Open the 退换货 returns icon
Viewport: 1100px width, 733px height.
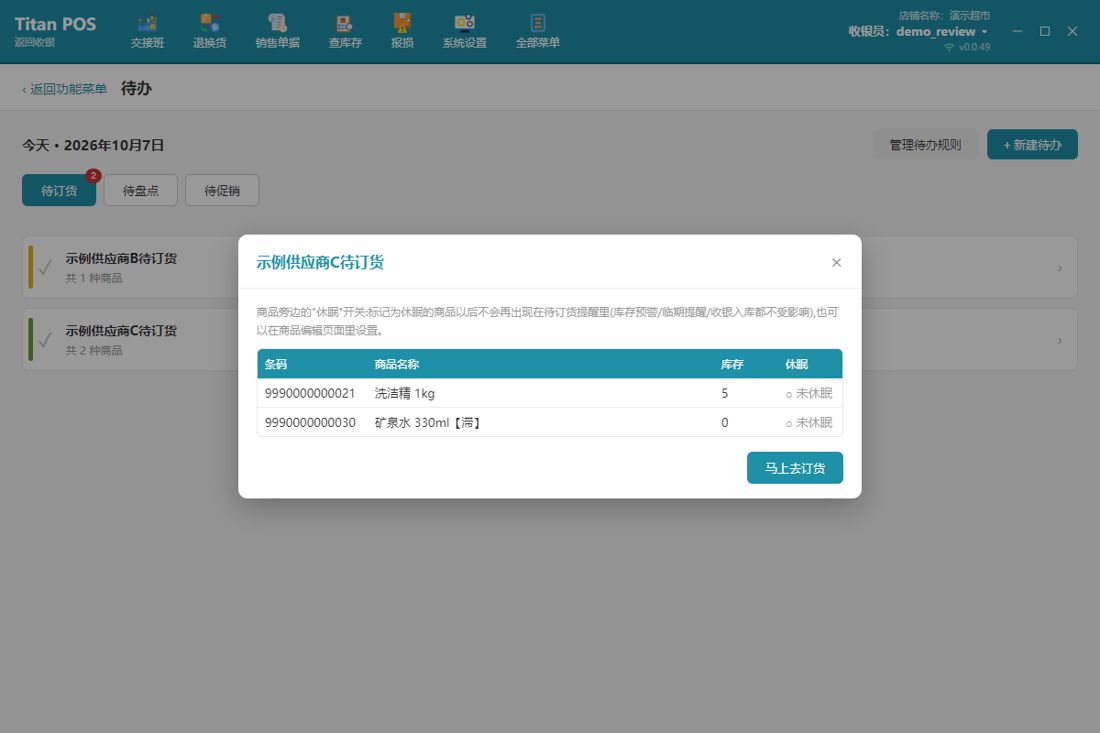209,32
